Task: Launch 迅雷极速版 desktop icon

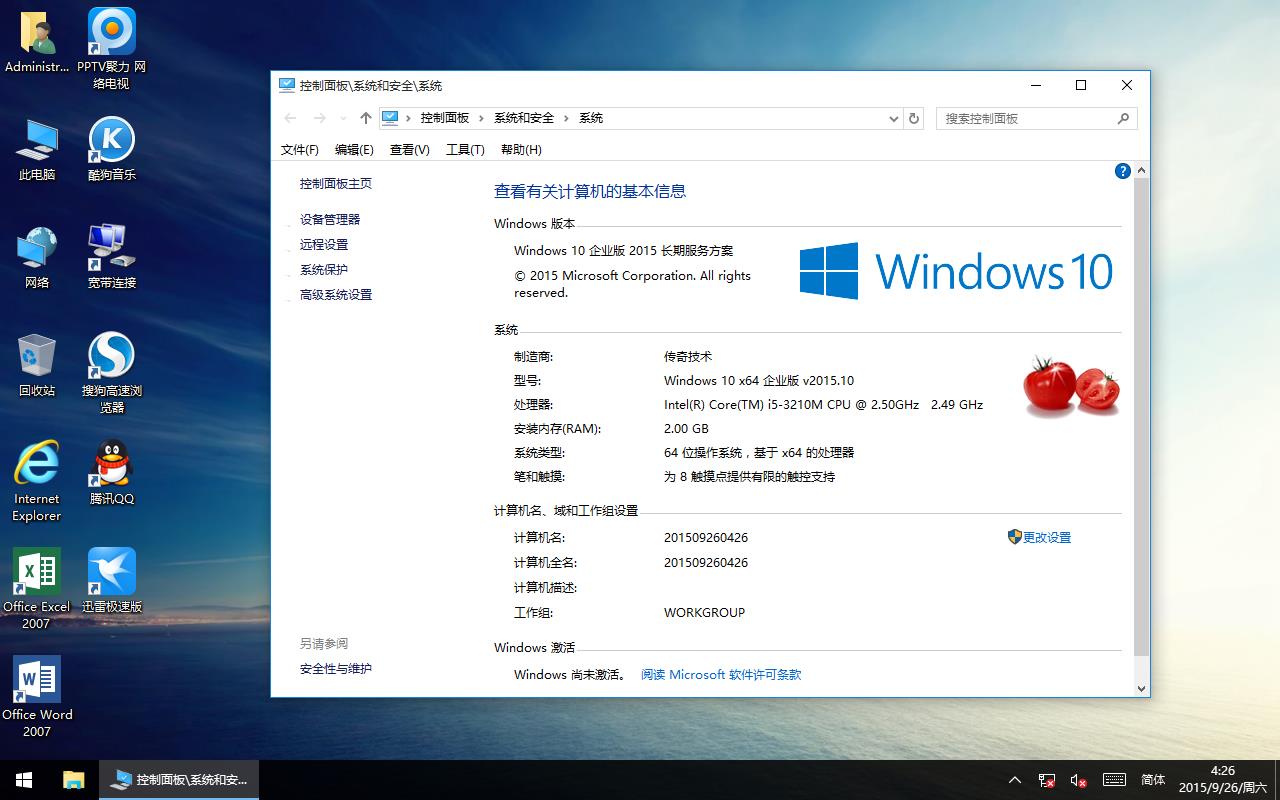Action: click(112, 581)
